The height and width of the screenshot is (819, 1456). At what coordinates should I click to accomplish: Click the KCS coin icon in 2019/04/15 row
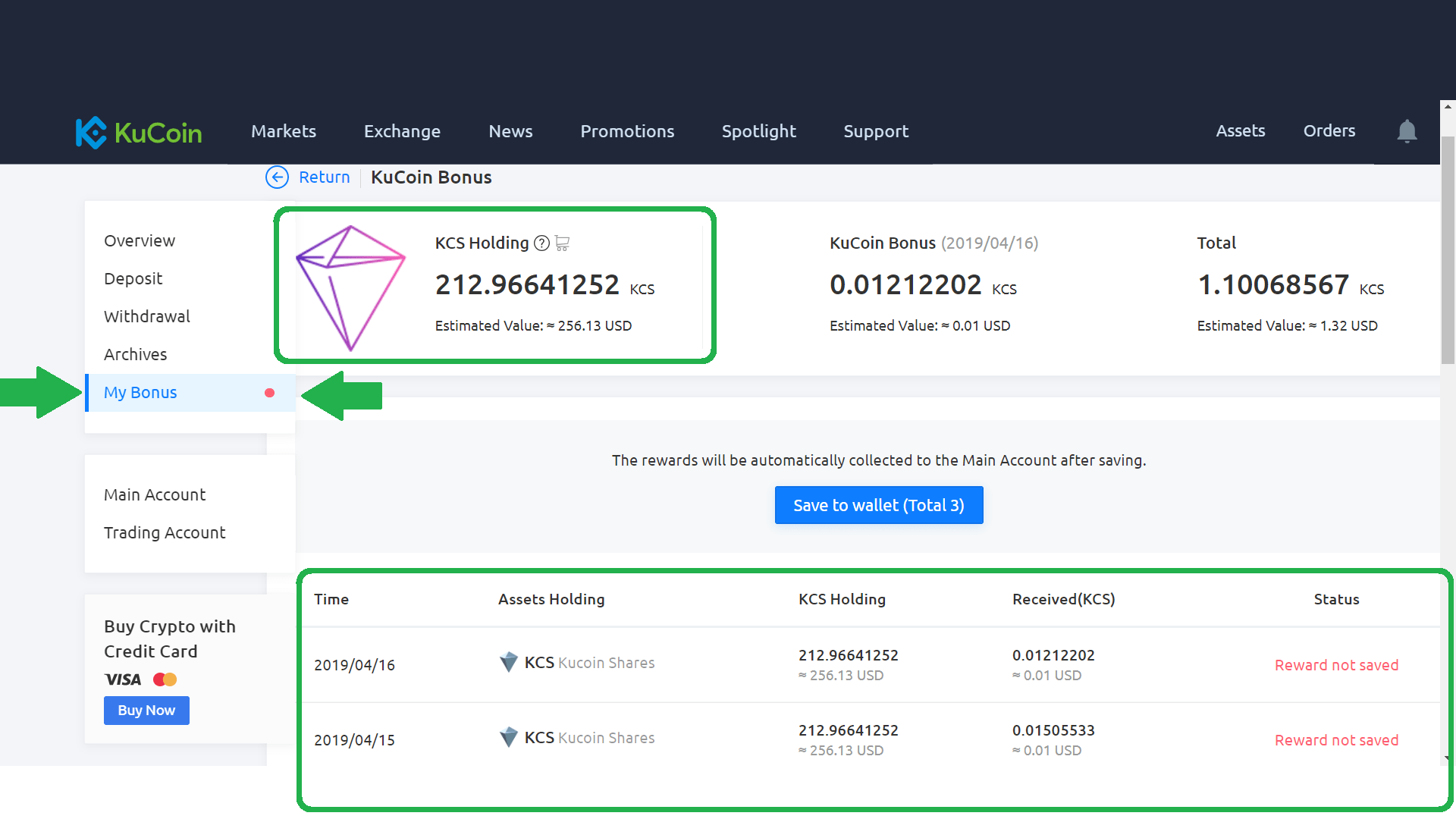click(509, 737)
